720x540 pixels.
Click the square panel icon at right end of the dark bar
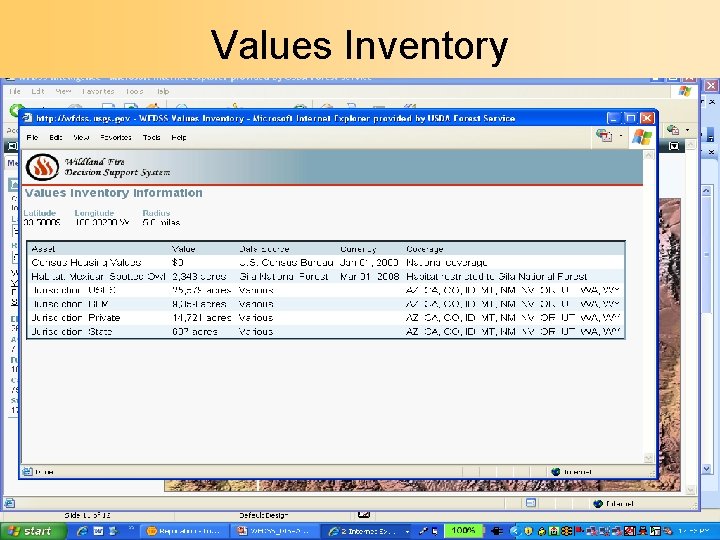tap(674, 146)
